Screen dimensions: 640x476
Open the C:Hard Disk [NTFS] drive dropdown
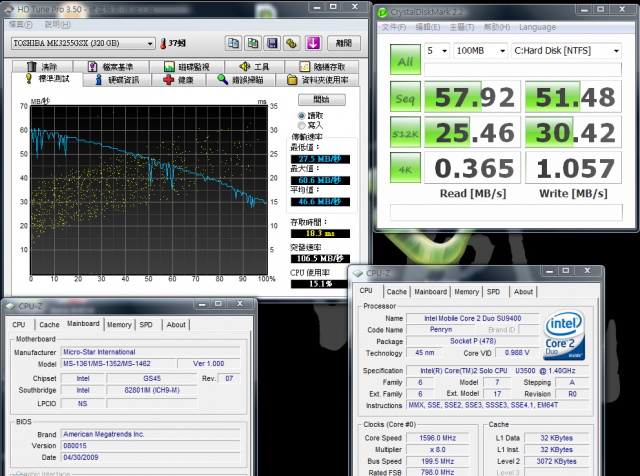[567, 51]
